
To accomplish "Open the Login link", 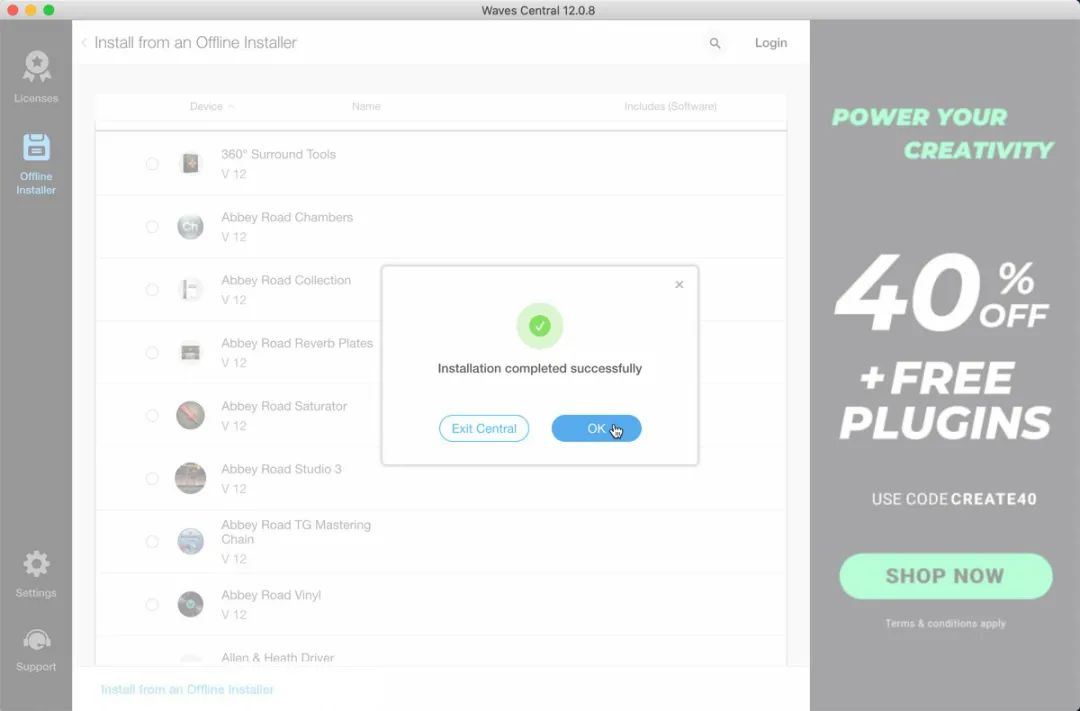I will (x=771, y=43).
